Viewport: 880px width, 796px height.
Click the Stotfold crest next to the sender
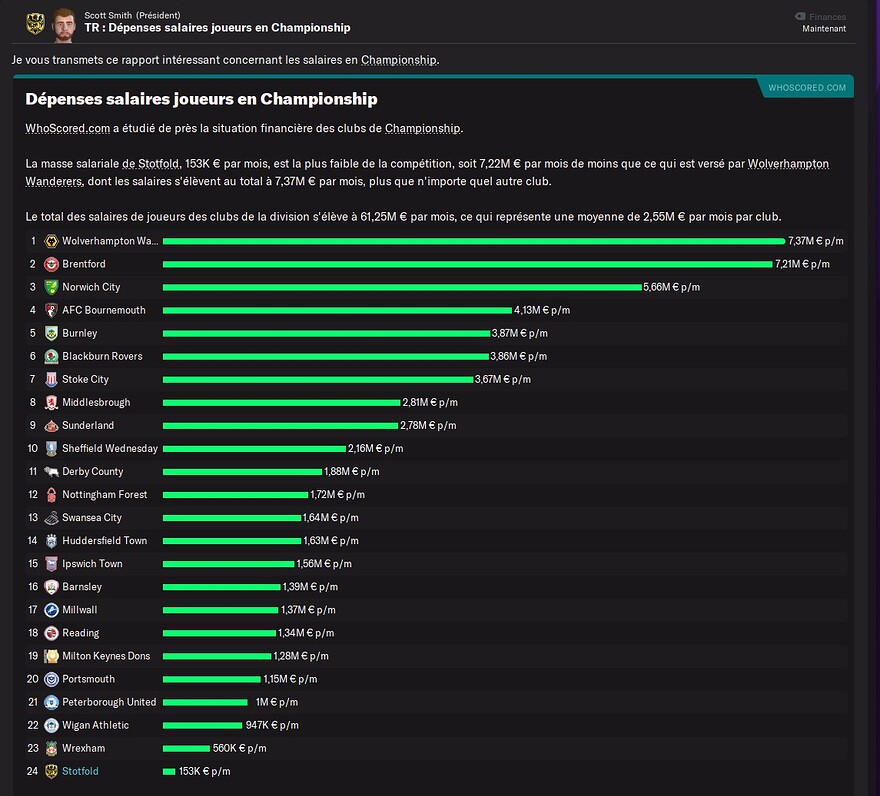pos(35,24)
